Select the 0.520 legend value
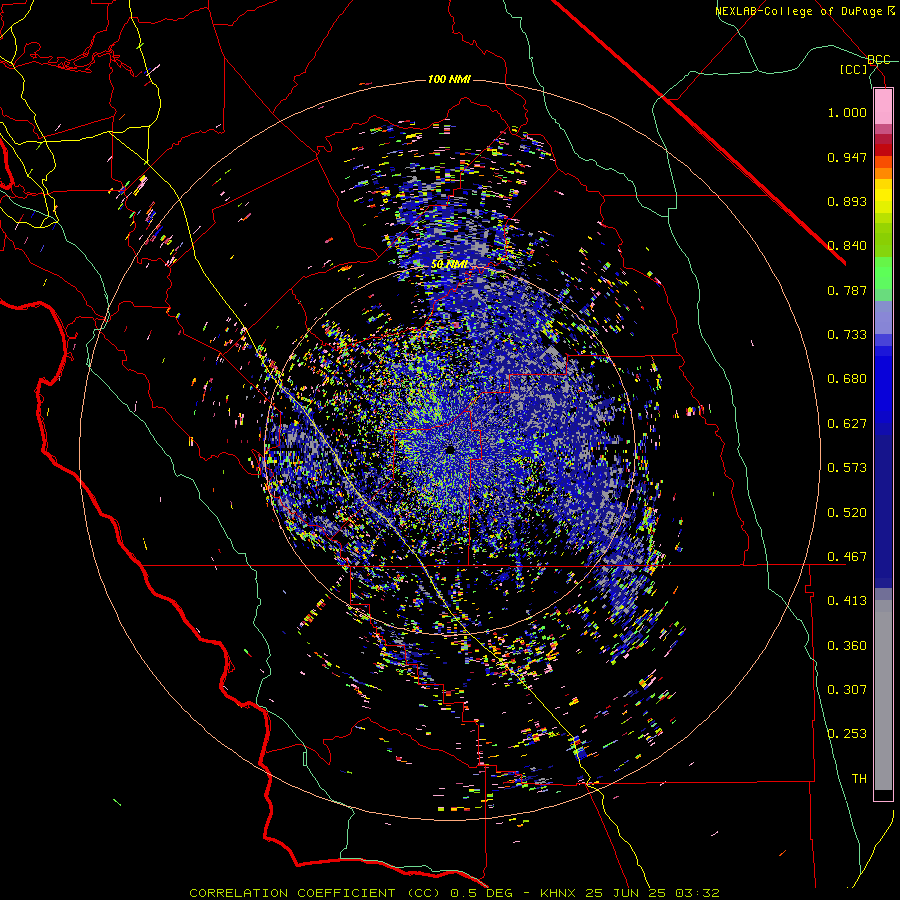 847,513
